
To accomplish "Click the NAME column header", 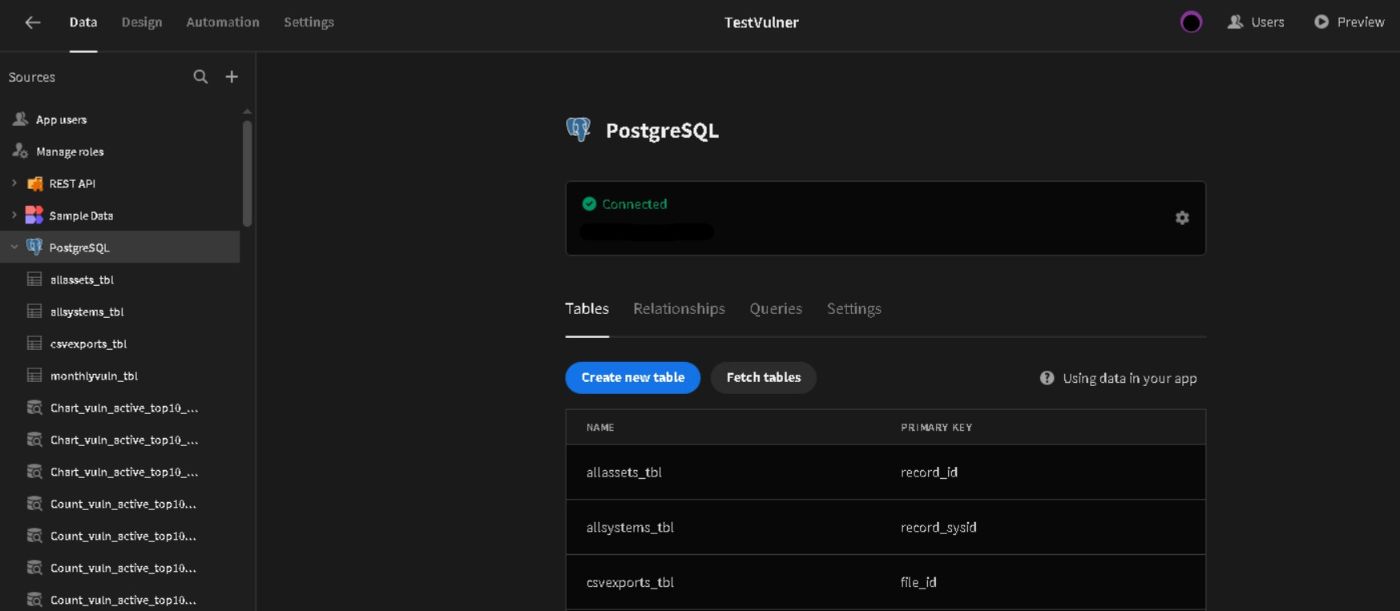I will (x=600, y=427).
